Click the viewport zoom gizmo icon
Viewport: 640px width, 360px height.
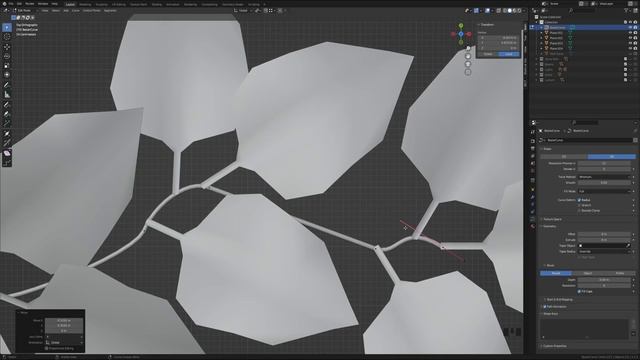point(468,48)
